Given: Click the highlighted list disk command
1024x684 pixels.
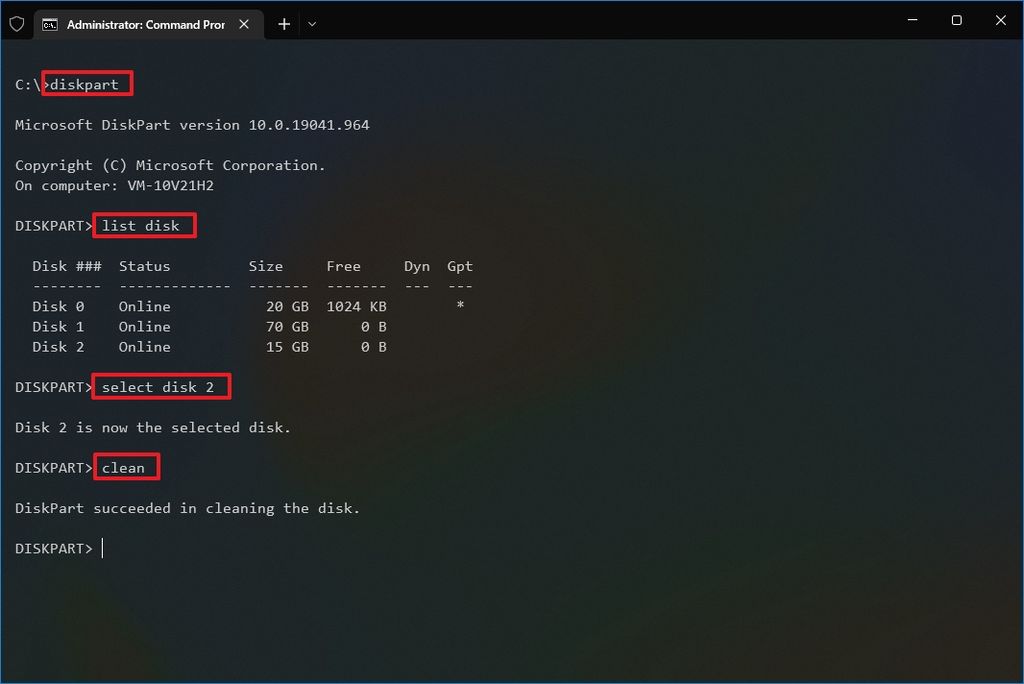Looking at the screenshot, I should (x=144, y=225).
